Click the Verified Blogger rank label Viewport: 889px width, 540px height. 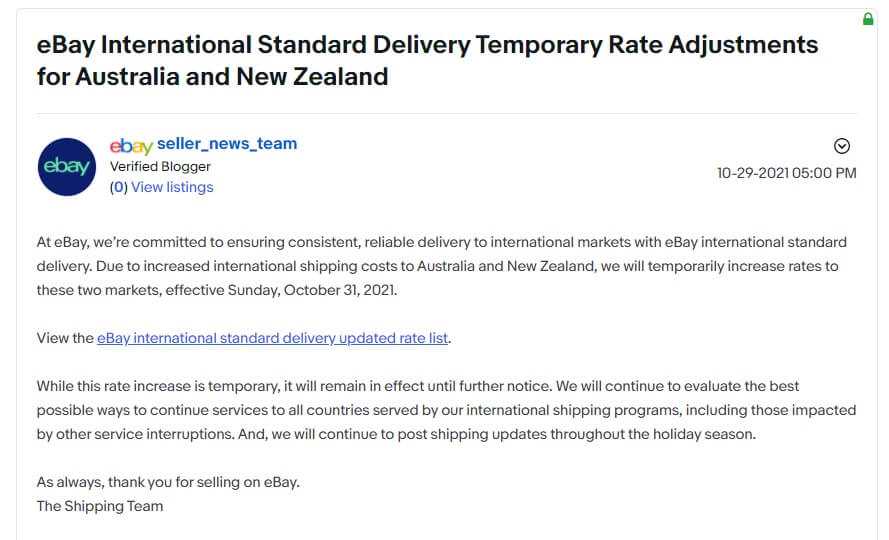[160, 166]
